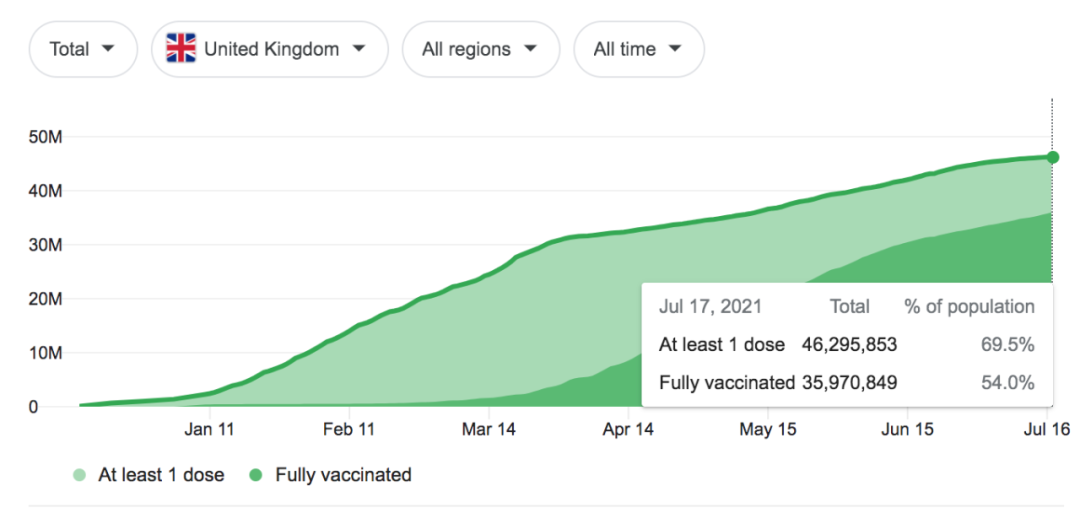Open the Total metric dropdown
This screenshot has height=508, width=1080.
[x=82, y=49]
